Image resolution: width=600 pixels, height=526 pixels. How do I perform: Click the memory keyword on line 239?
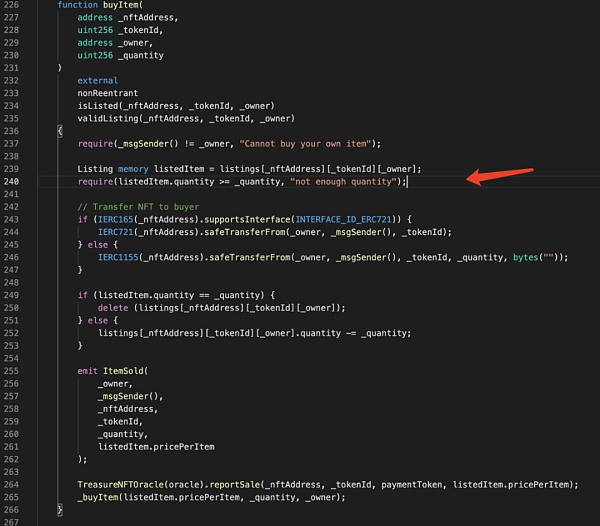[133, 169]
